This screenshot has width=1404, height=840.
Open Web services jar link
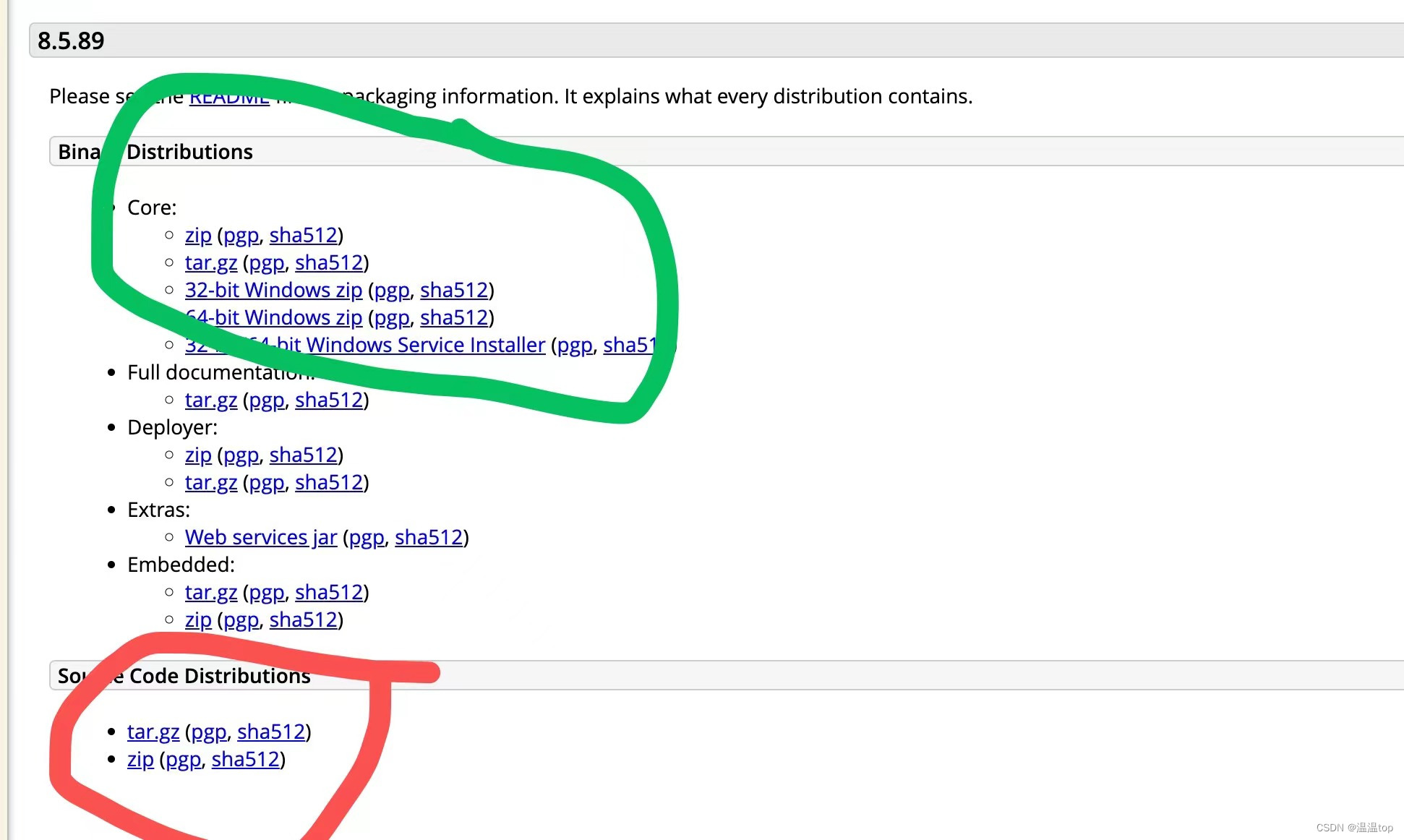coord(260,538)
